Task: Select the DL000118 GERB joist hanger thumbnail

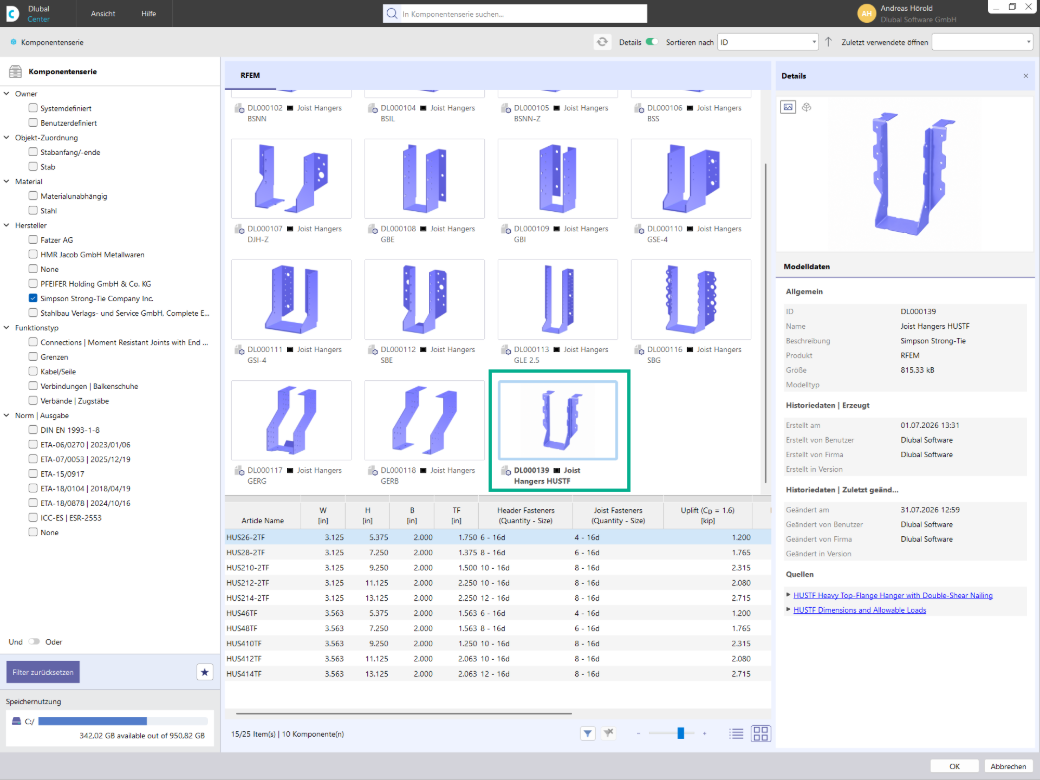Action: (x=424, y=420)
